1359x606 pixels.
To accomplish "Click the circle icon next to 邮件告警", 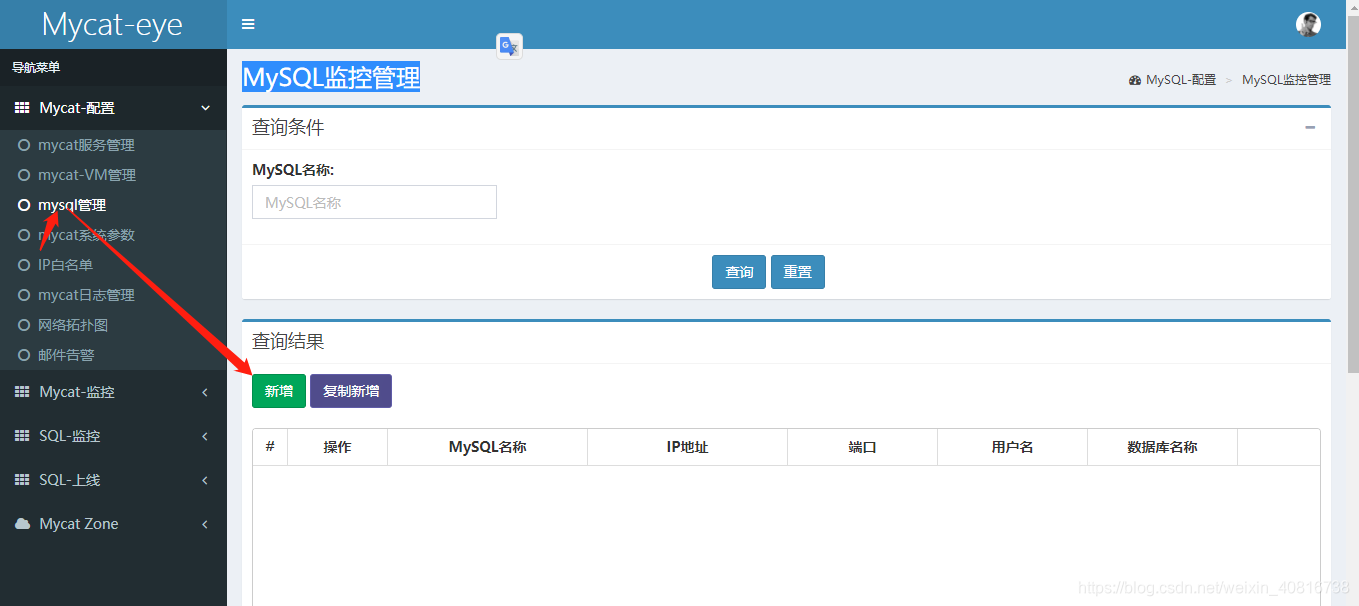I will click(24, 355).
